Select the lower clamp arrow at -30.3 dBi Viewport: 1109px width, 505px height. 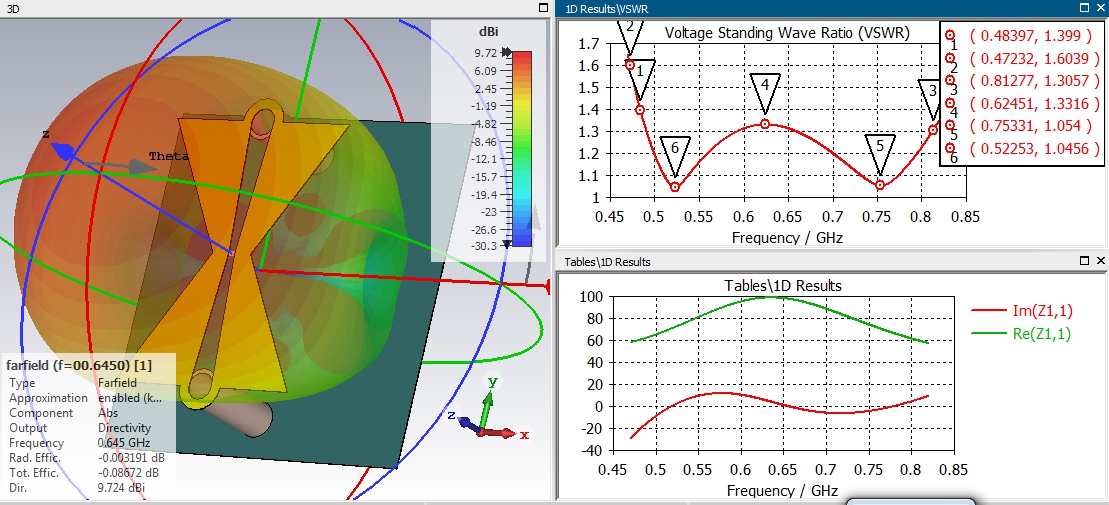point(506,245)
